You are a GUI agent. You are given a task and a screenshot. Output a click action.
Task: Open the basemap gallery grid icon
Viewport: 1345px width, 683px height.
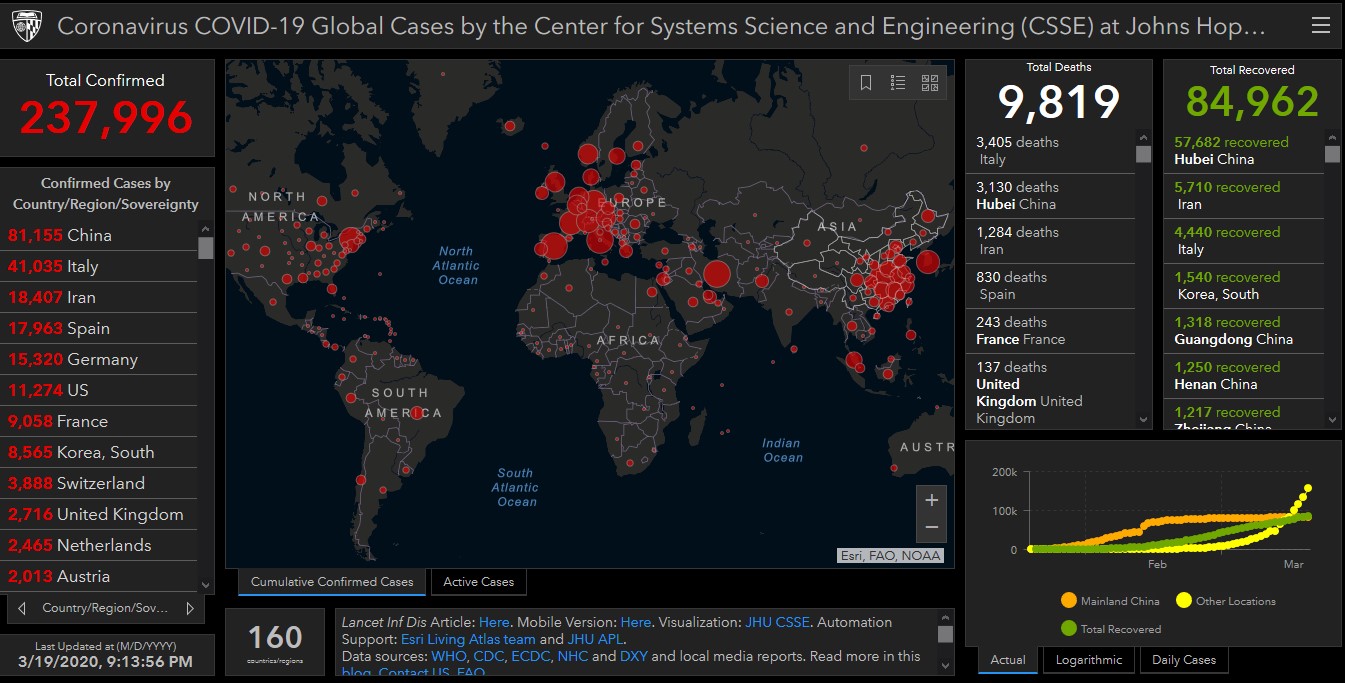(x=930, y=83)
